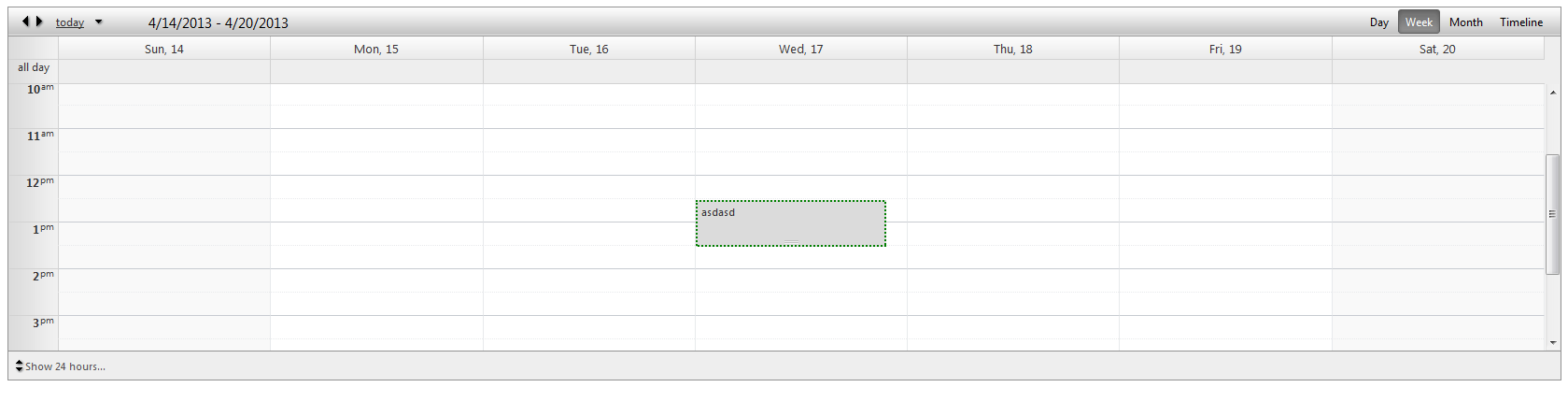Click the vertical scrollbar thumb
The image size is (1568, 416).
point(1552,214)
